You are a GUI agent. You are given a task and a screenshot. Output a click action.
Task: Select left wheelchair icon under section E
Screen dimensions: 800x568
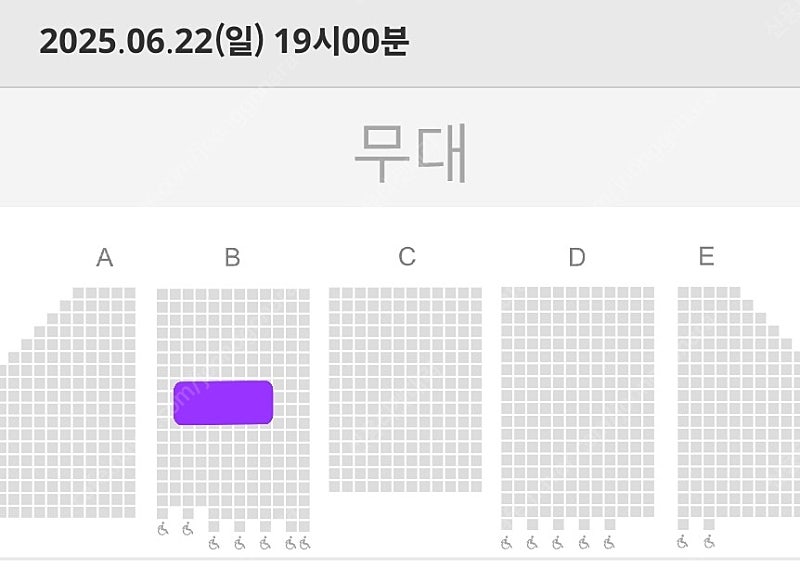click(x=683, y=541)
